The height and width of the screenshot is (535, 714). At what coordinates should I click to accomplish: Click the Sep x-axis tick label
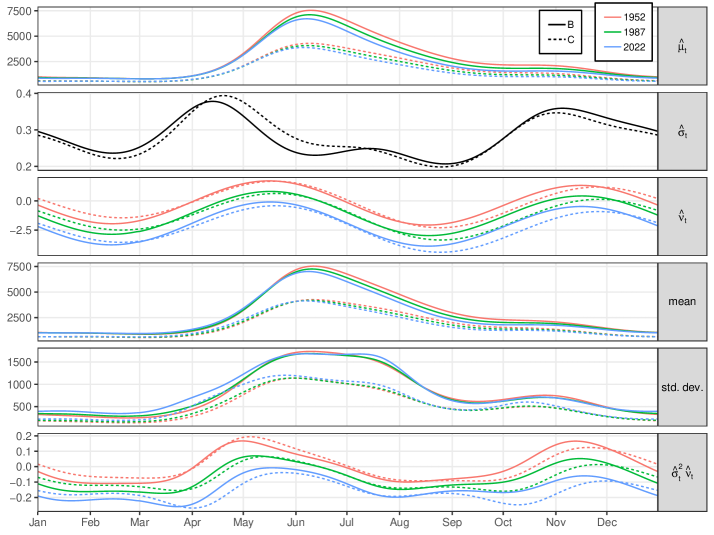pyautogui.click(x=451, y=522)
